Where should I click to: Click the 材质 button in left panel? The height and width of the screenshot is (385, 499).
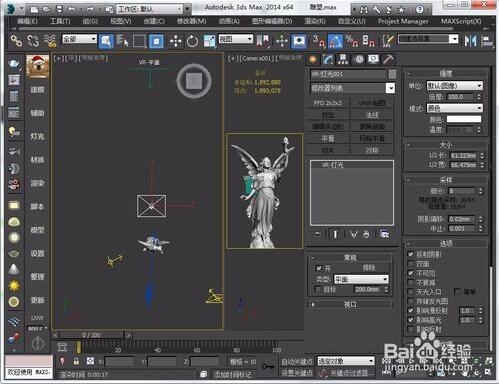coord(37,160)
